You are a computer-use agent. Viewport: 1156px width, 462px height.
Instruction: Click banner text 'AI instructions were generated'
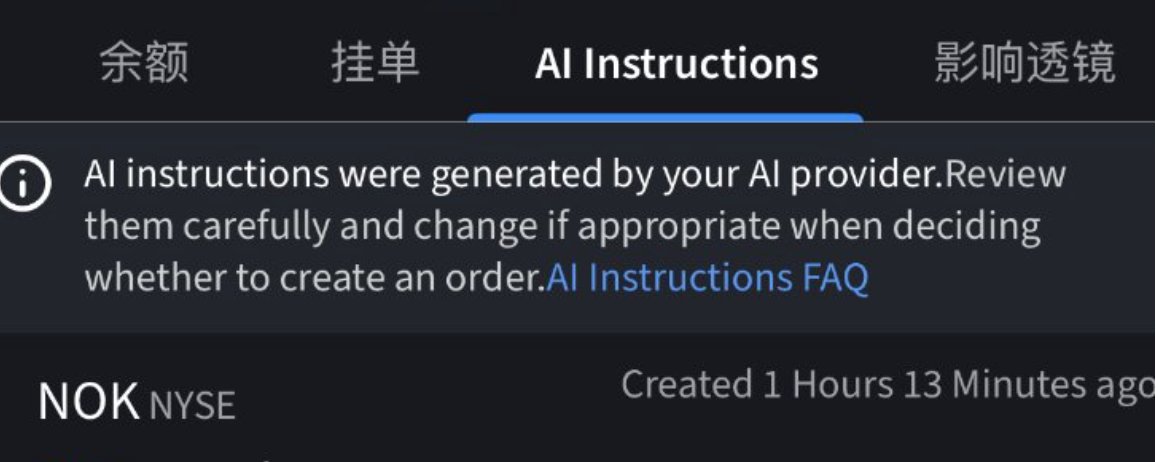(x=340, y=177)
